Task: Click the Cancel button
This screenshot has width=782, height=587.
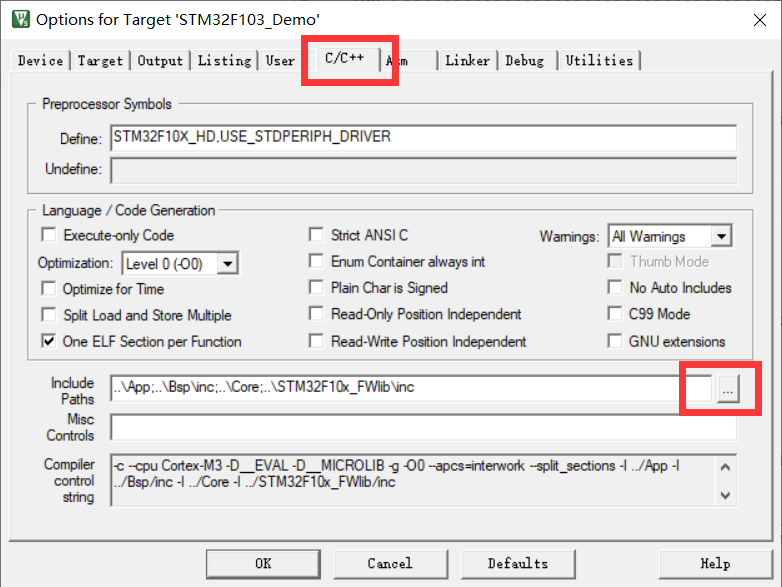Action: tap(391, 564)
